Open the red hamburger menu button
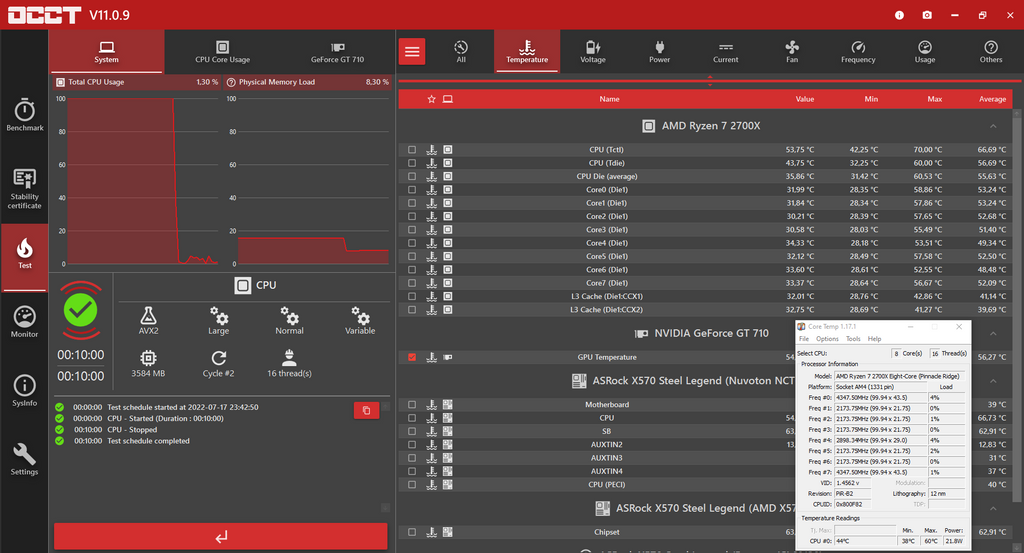 412,52
